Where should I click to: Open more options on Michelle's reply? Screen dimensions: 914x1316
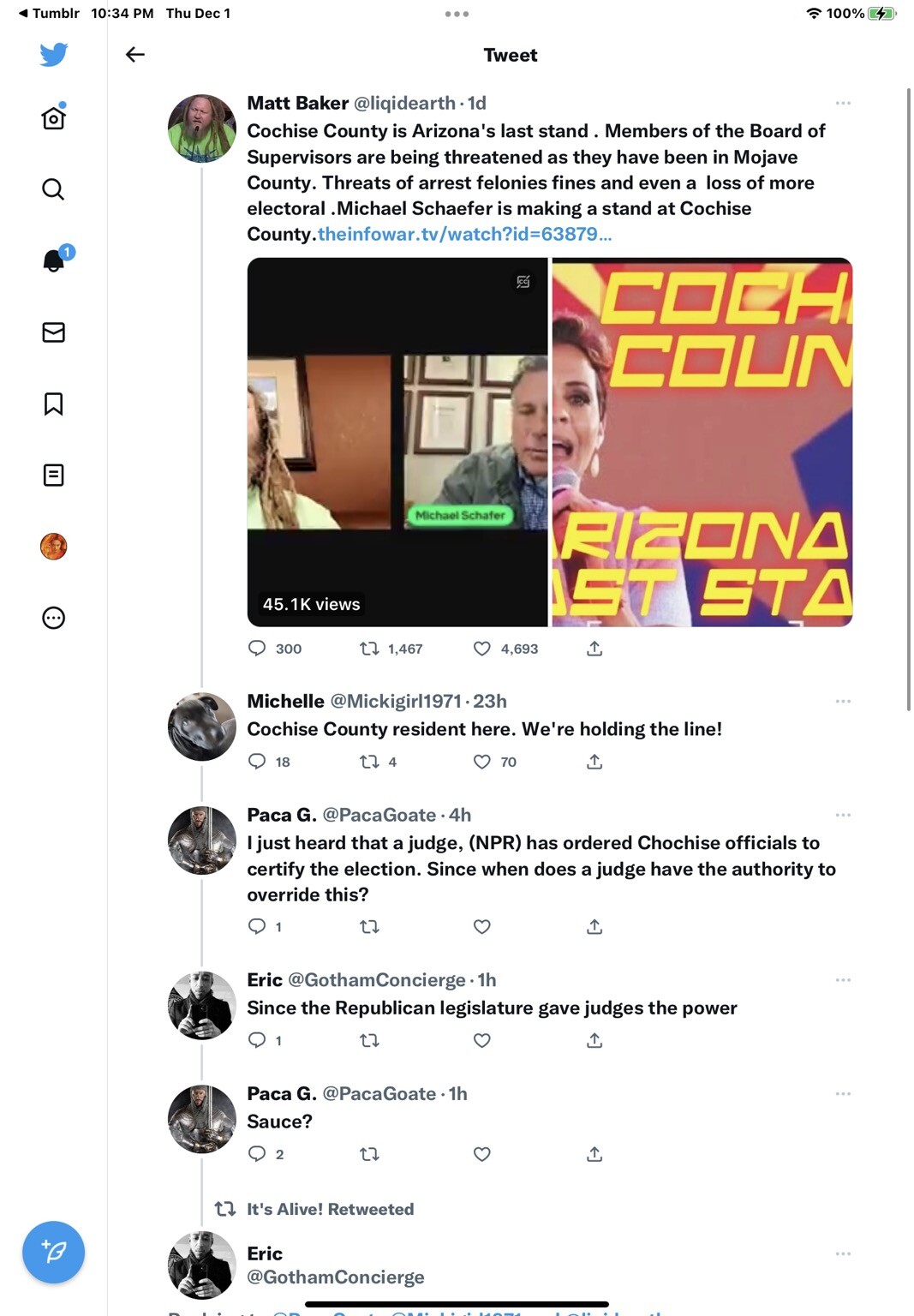[843, 701]
